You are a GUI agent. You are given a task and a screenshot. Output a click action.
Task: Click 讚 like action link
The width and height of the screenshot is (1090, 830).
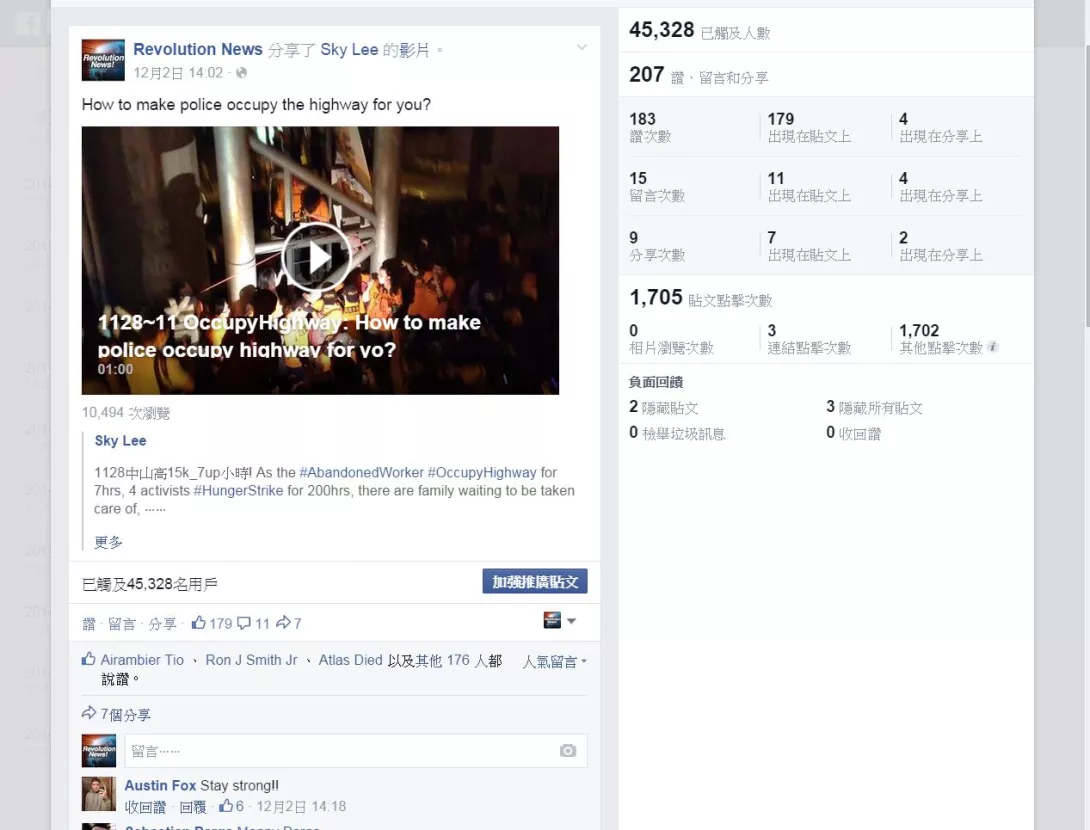(x=89, y=624)
